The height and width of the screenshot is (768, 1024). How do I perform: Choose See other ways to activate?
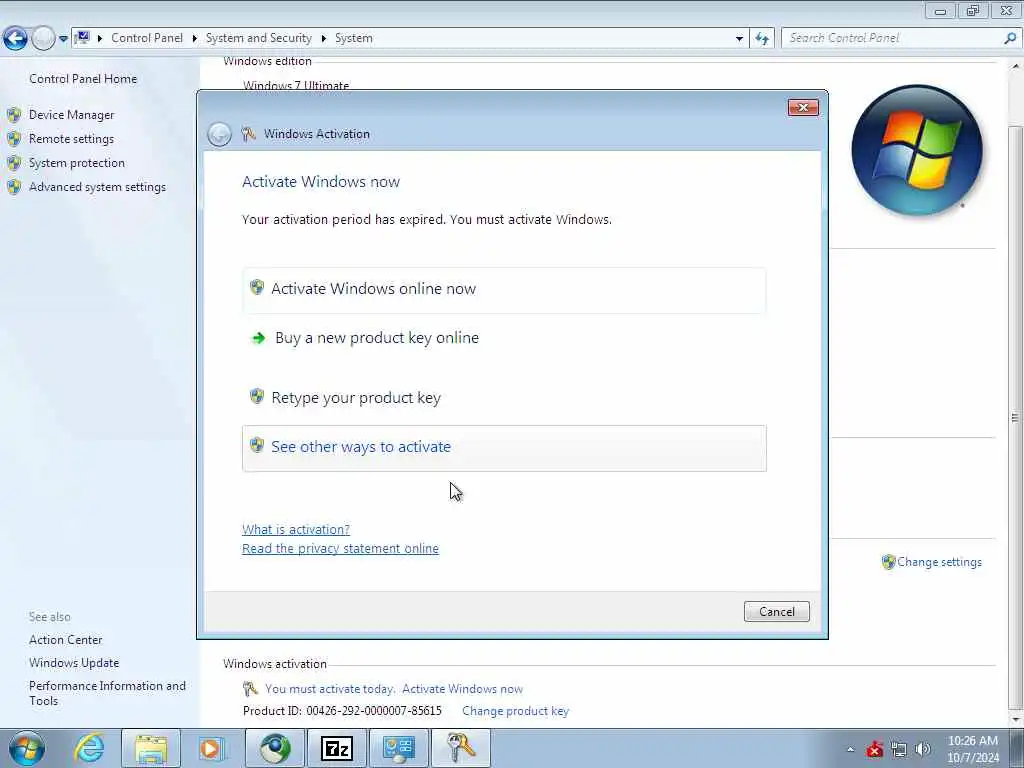coord(504,448)
